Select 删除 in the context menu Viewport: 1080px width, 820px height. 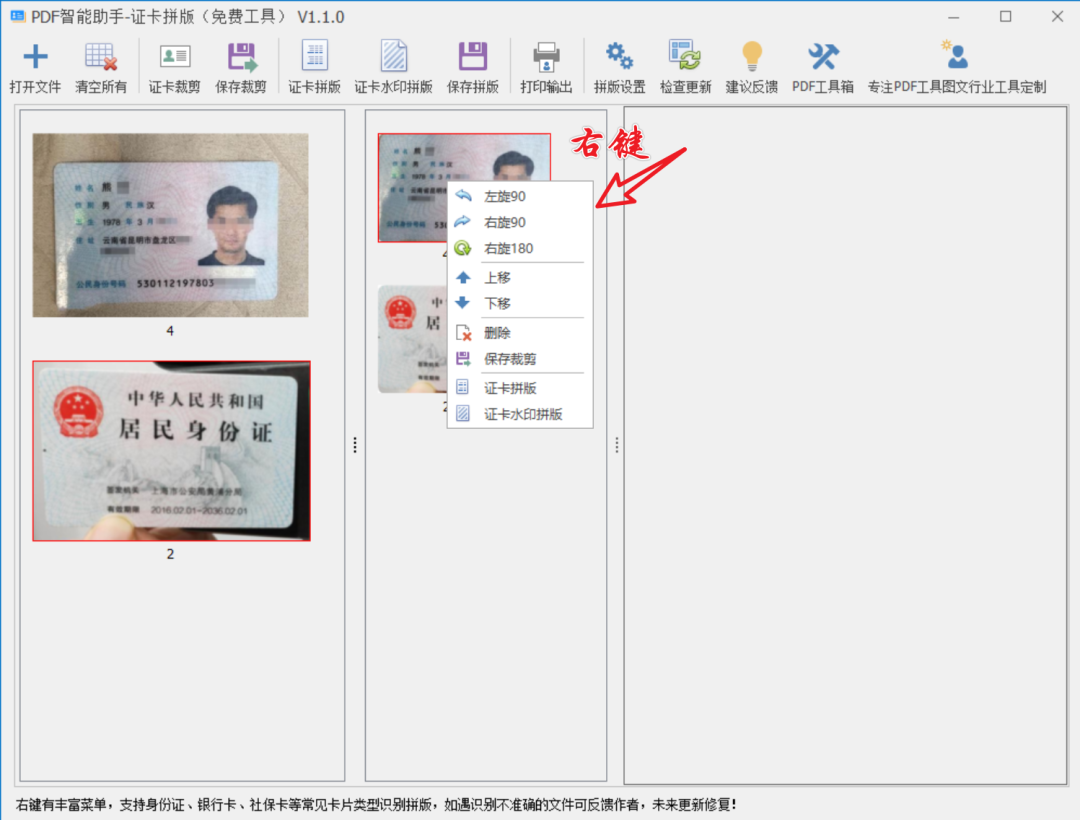pos(497,333)
